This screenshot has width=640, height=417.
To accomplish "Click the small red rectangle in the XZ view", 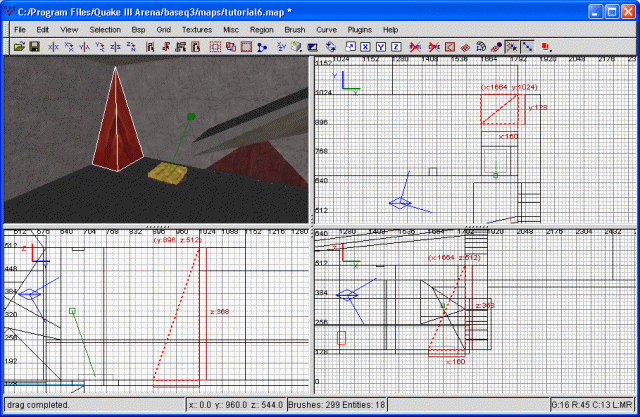I will (342, 338).
